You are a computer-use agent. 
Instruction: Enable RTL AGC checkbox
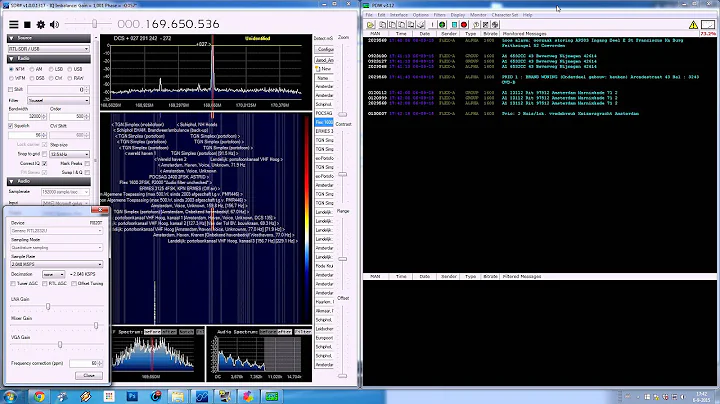[x=45, y=284]
